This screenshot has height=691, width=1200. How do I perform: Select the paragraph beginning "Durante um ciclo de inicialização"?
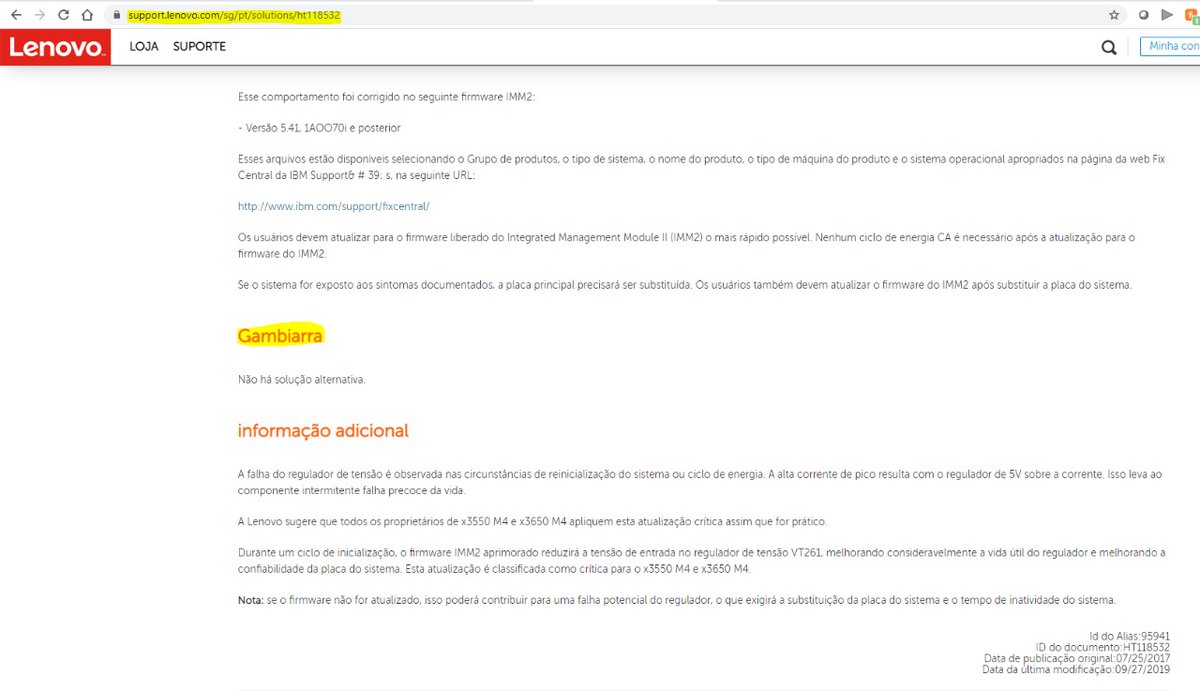[x=701, y=561]
